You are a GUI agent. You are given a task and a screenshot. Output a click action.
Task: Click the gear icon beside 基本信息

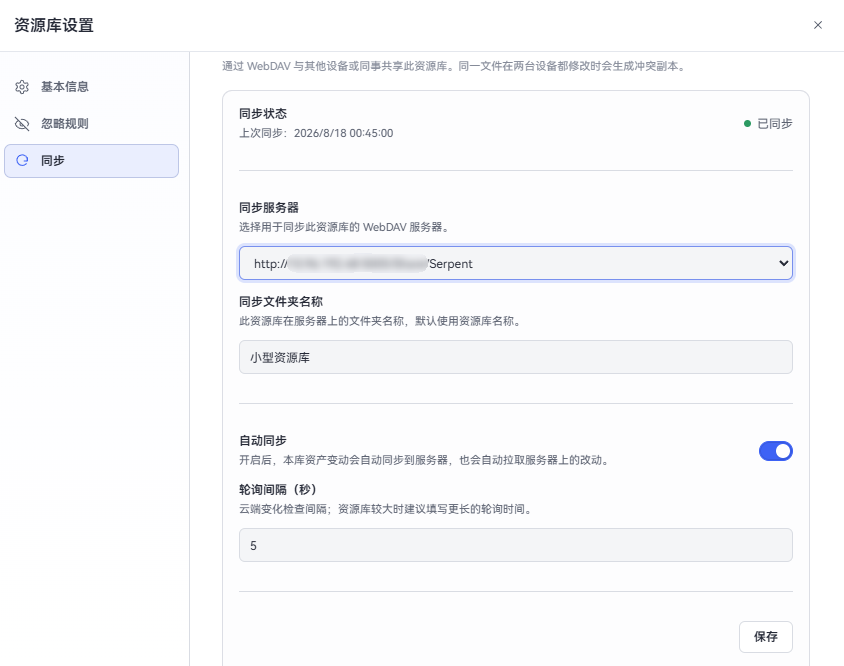[22, 87]
